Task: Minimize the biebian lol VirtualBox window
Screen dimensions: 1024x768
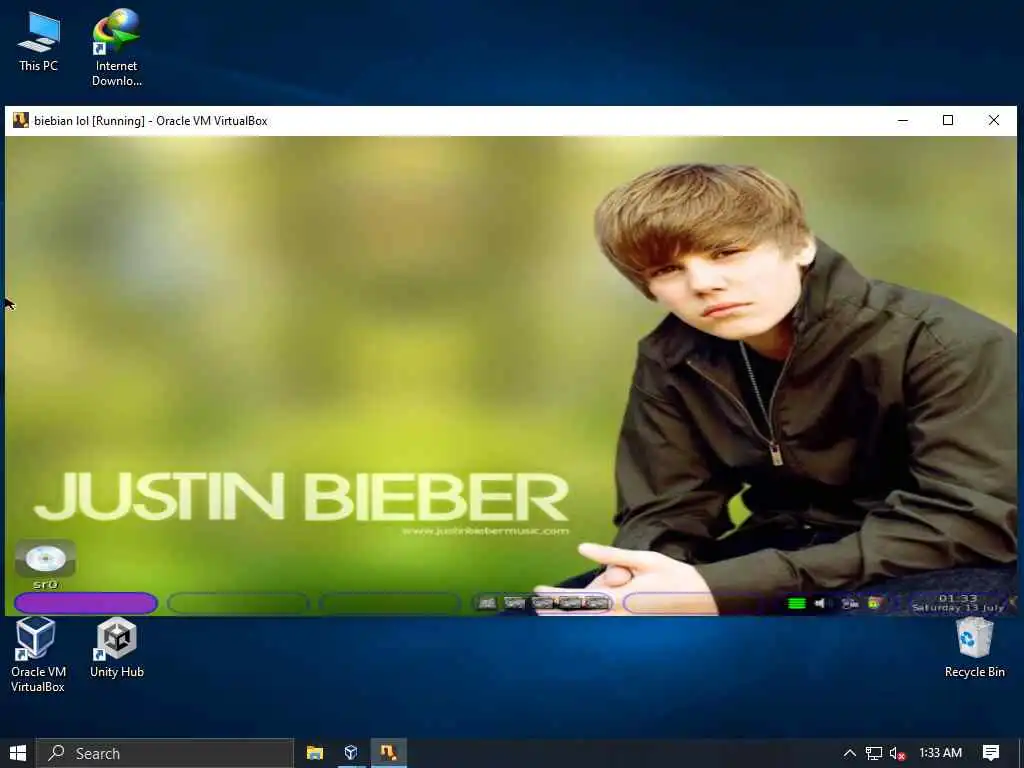Action: point(903,120)
